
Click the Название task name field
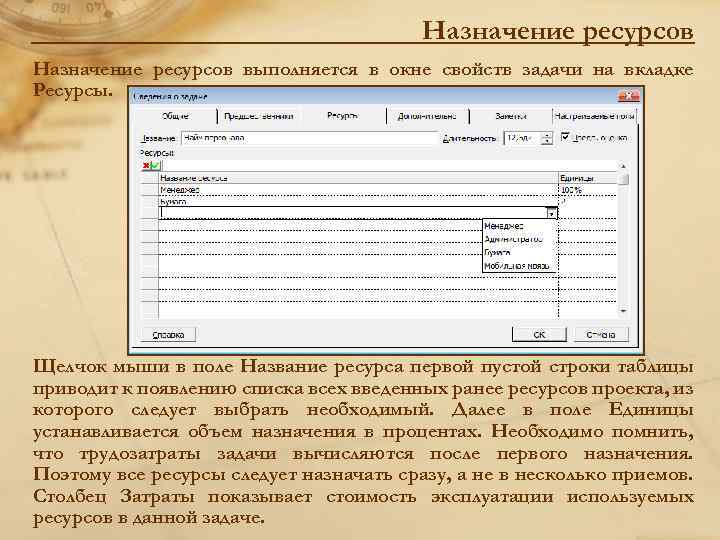coord(309,138)
